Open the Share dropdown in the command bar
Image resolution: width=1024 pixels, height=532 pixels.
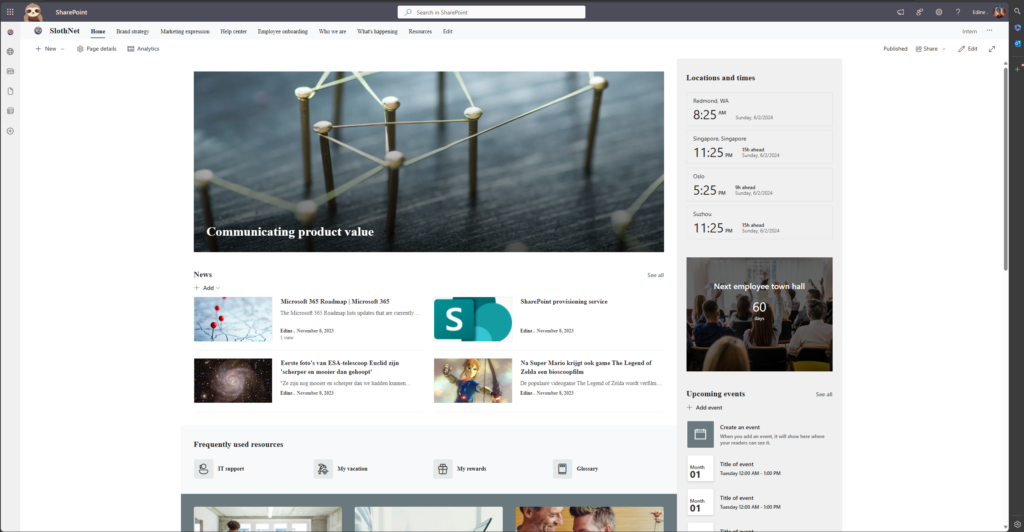pos(931,49)
